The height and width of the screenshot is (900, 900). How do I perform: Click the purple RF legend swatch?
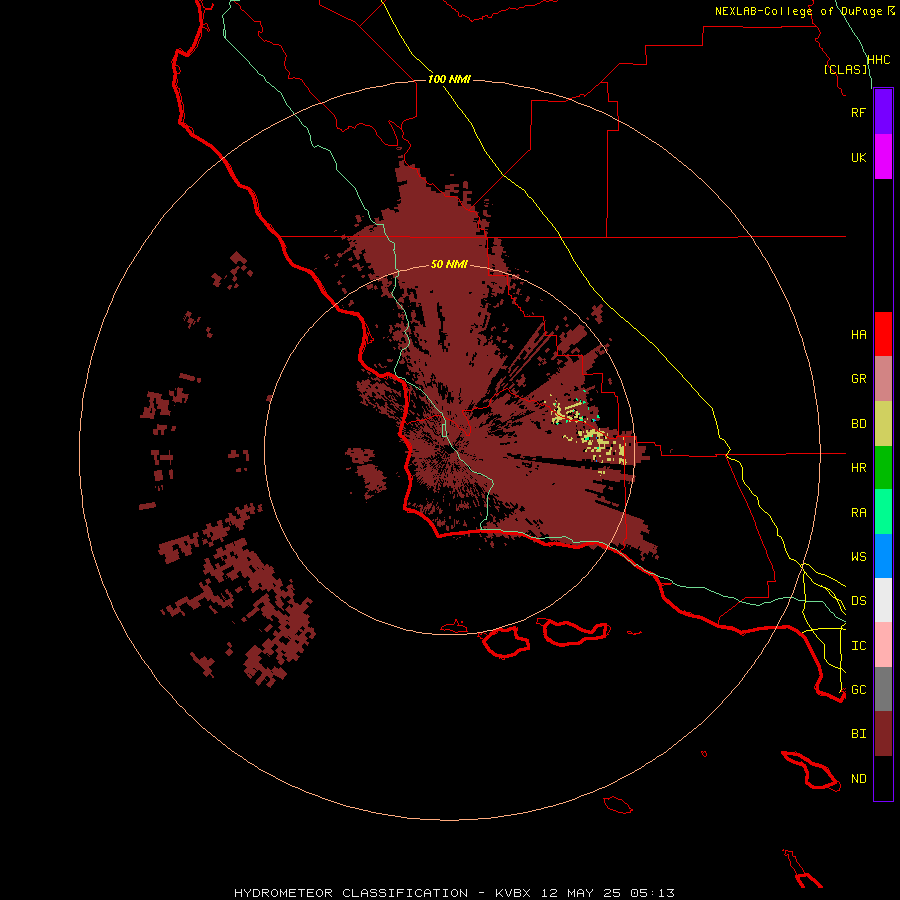point(883,112)
